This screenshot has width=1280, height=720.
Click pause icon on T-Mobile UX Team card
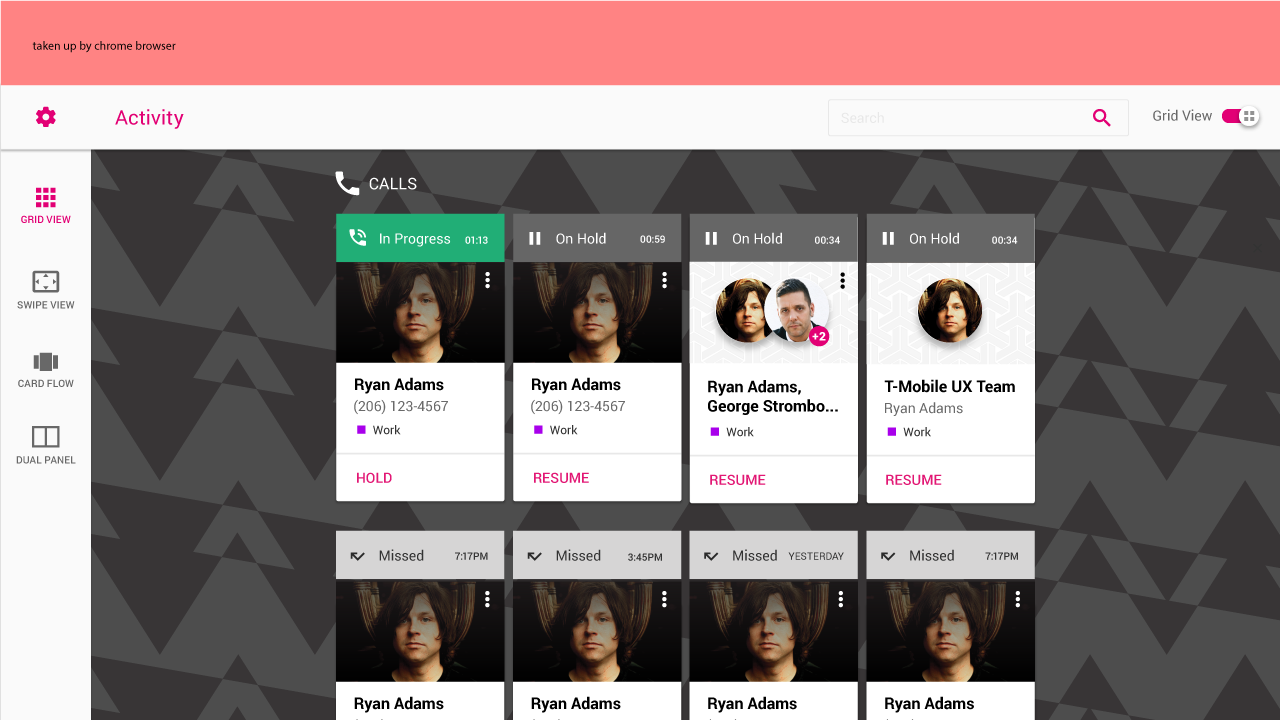pos(888,238)
